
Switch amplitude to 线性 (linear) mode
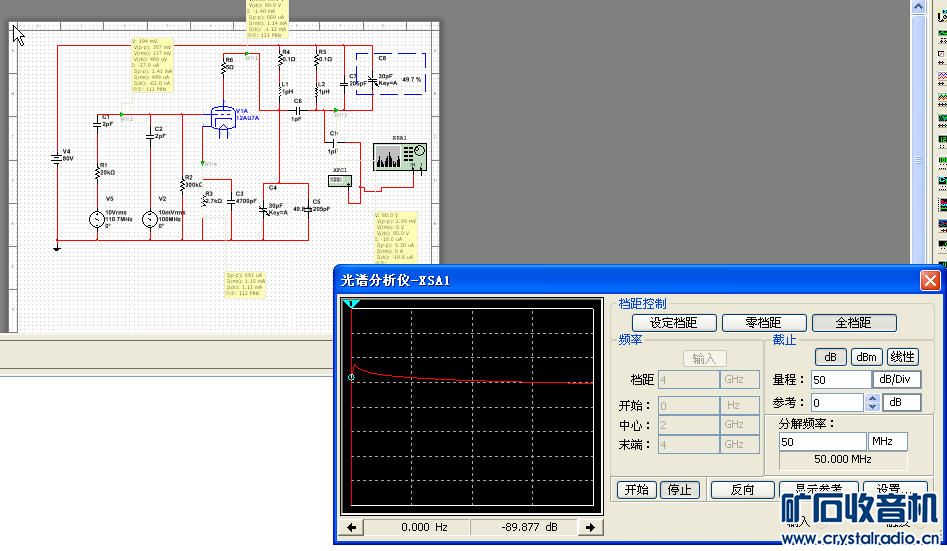pyautogui.click(x=902, y=357)
